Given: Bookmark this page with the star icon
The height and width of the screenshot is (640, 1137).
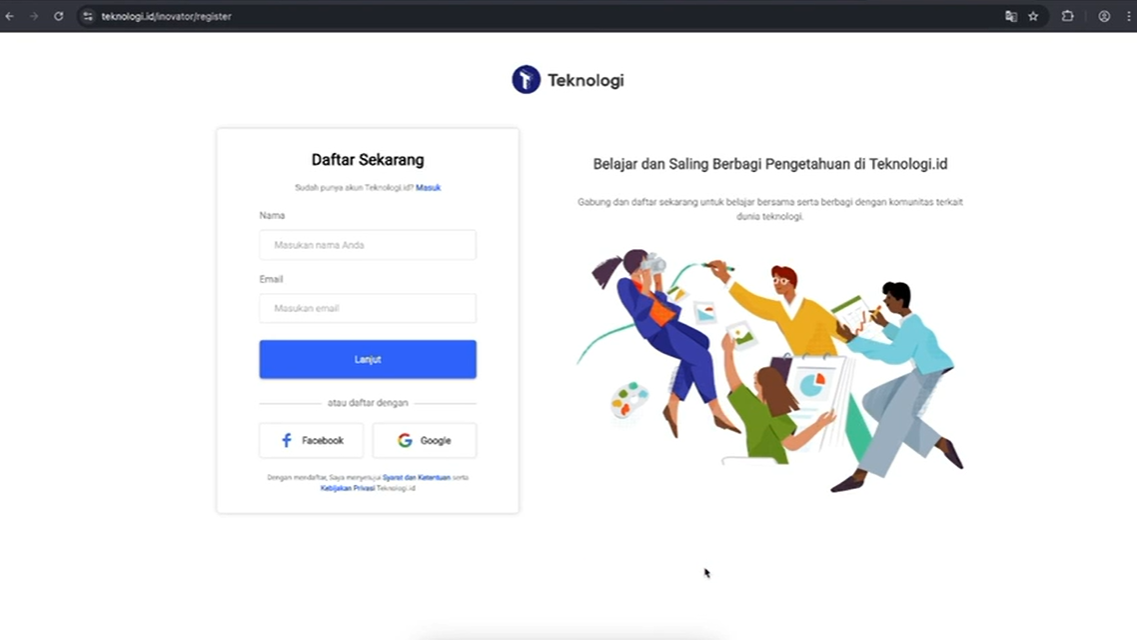Looking at the screenshot, I should (x=1033, y=16).
